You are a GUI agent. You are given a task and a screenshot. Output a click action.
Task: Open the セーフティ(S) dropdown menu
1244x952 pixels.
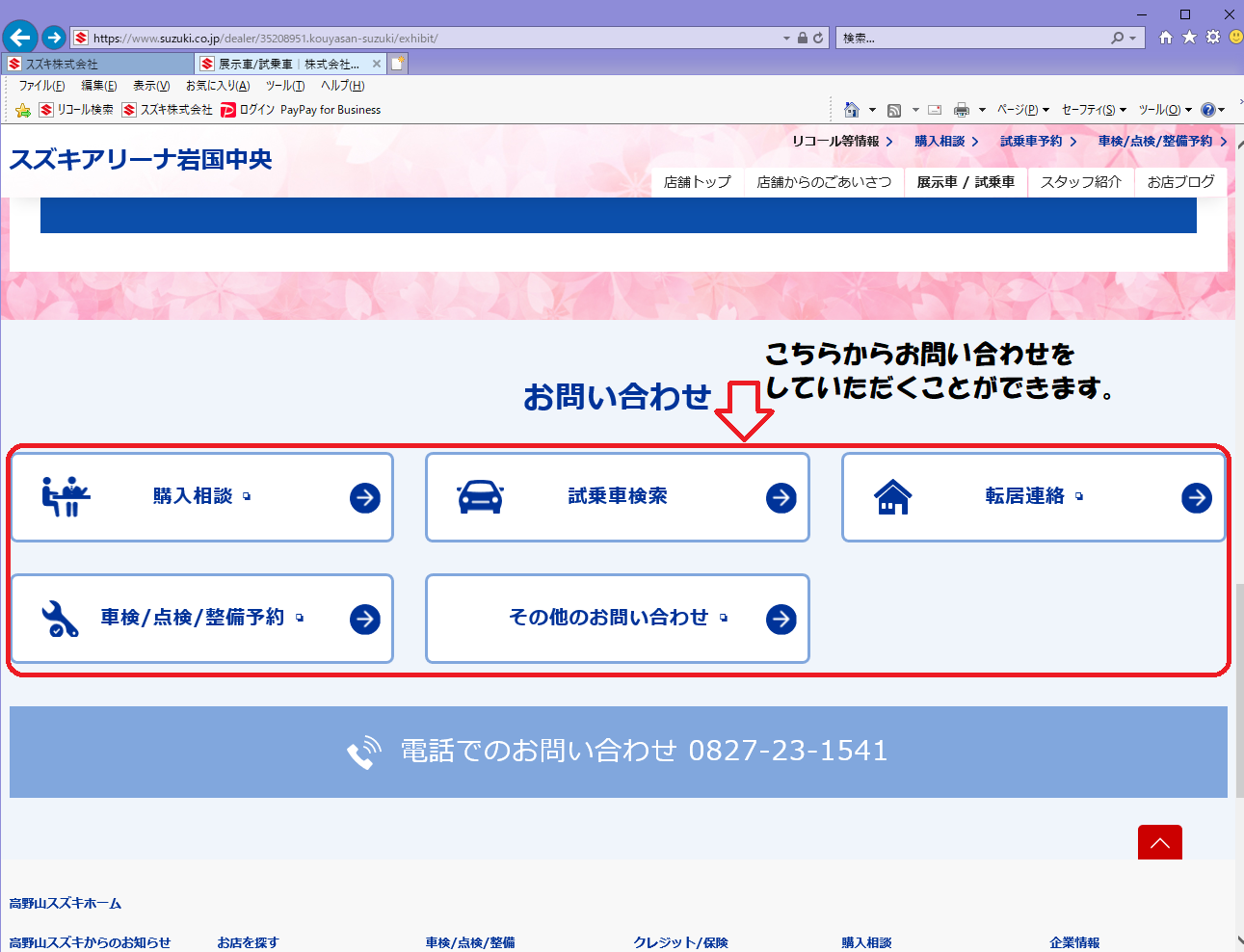(x=1094, y=110)
